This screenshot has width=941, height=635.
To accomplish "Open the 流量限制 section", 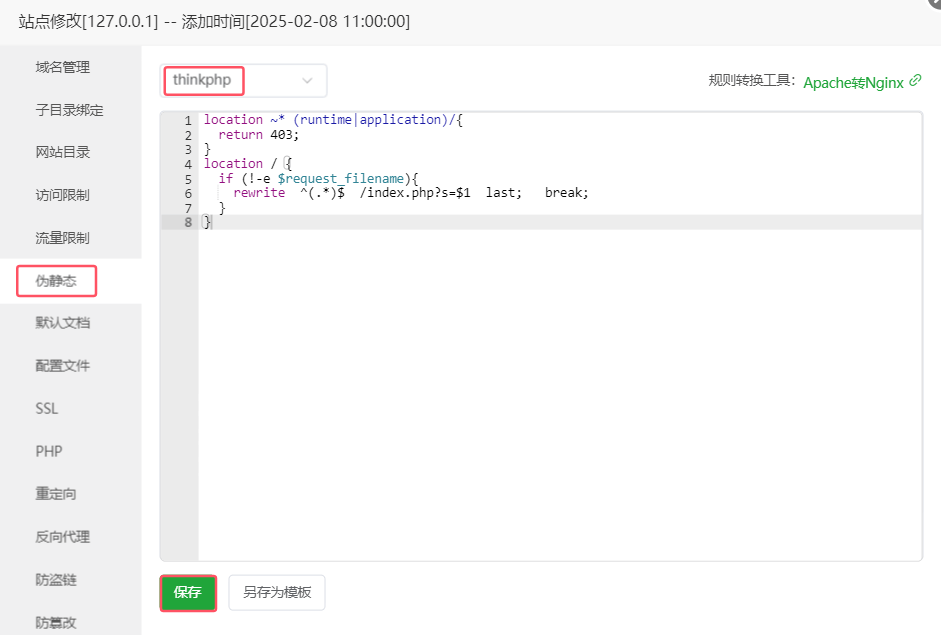I will (62, 238).
